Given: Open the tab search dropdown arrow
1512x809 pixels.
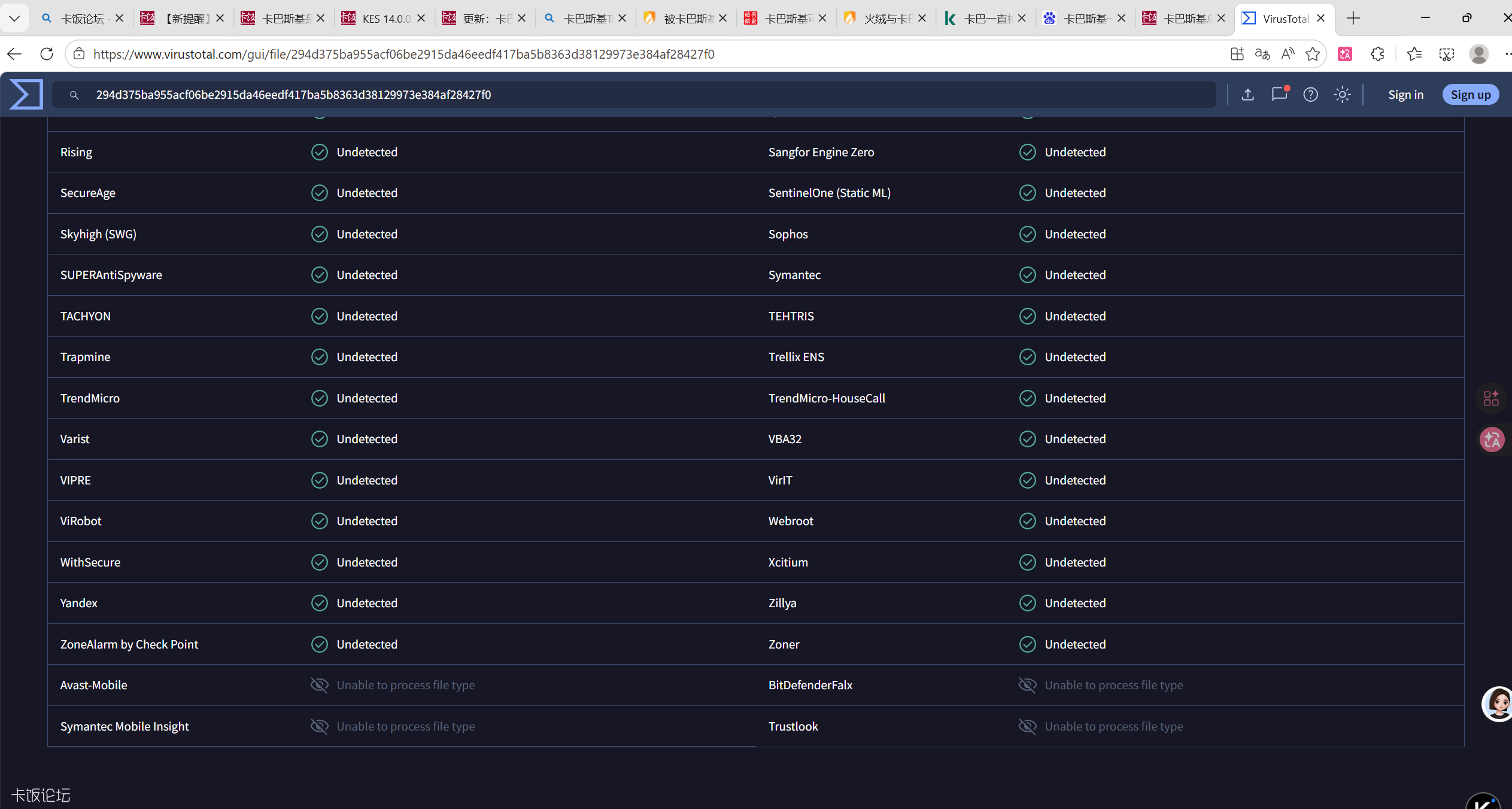Looking at the screenshot, I should pos(14,18).
